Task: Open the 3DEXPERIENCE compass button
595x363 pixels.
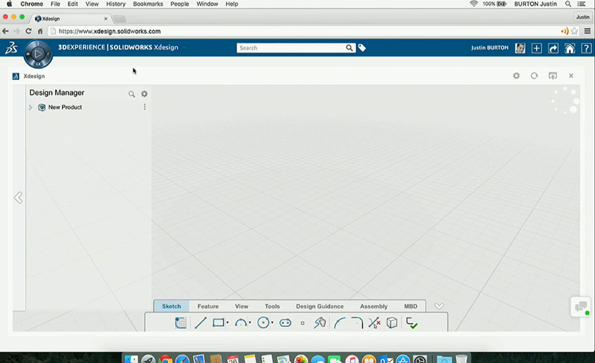Action: coord(38,54)
